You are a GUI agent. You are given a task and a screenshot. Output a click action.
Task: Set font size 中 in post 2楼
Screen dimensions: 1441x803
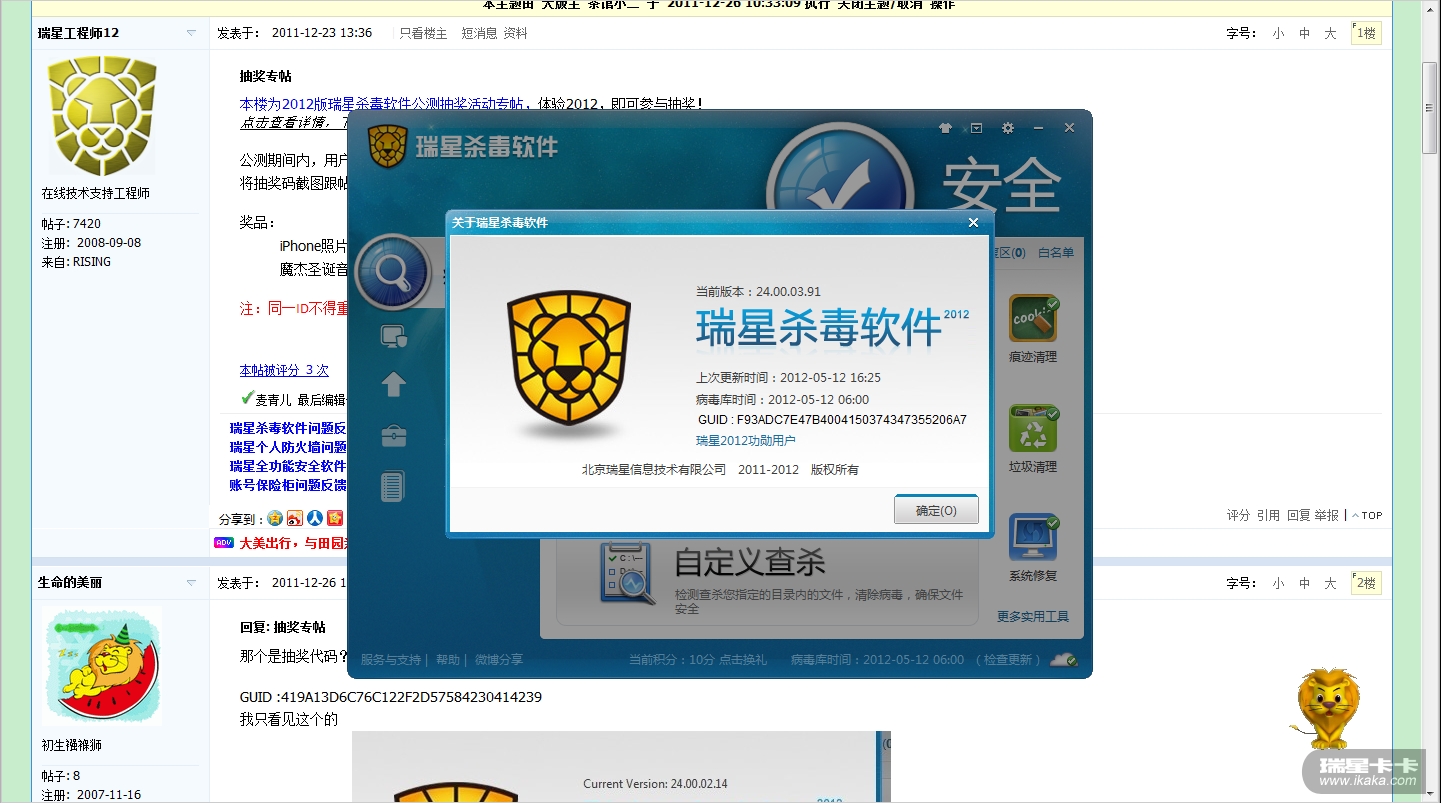(x=1304, y=583)
